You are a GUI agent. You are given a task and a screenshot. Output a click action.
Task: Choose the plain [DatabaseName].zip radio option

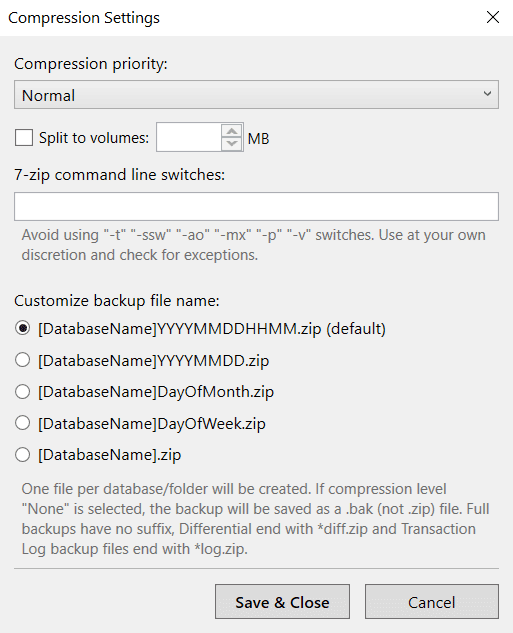point(23,455)
